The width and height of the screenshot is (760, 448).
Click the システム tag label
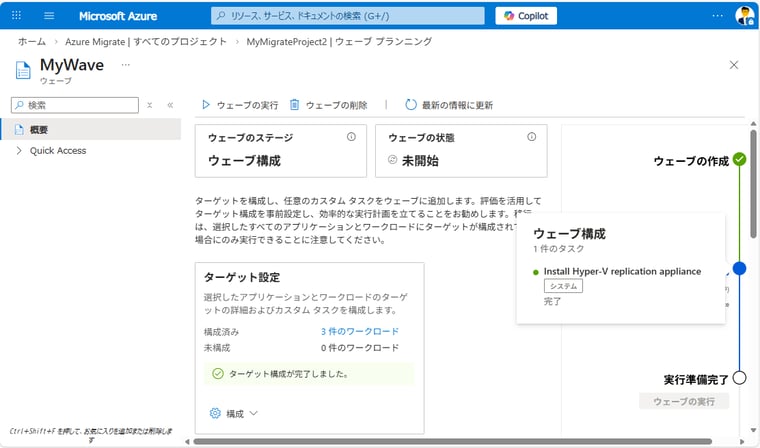click(563, 286)
